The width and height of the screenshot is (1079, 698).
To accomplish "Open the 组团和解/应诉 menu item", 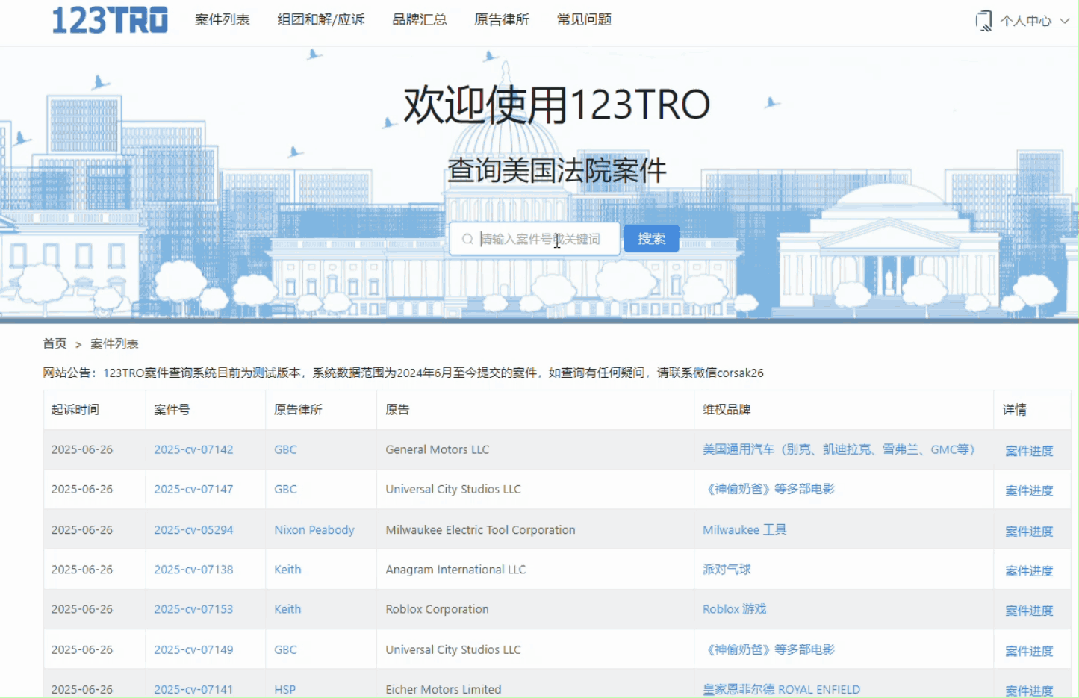I will 321,19.
